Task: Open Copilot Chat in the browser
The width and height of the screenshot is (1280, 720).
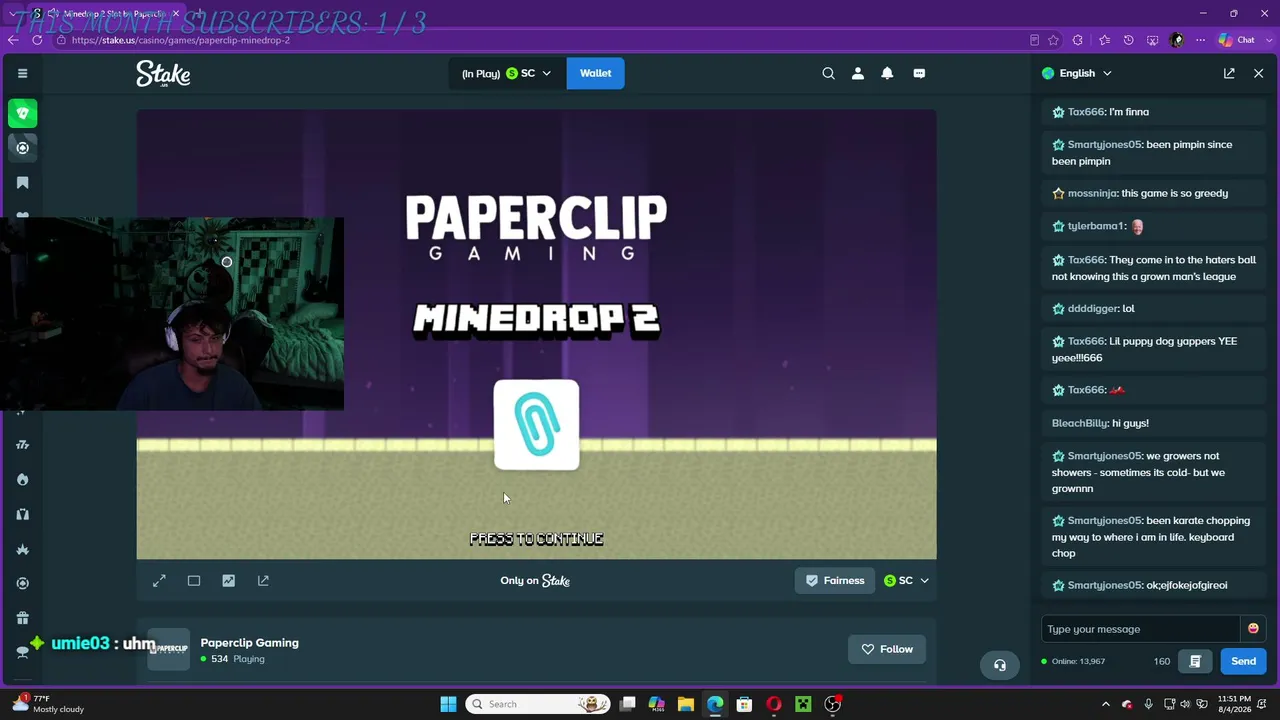Action: [1237, 40]
